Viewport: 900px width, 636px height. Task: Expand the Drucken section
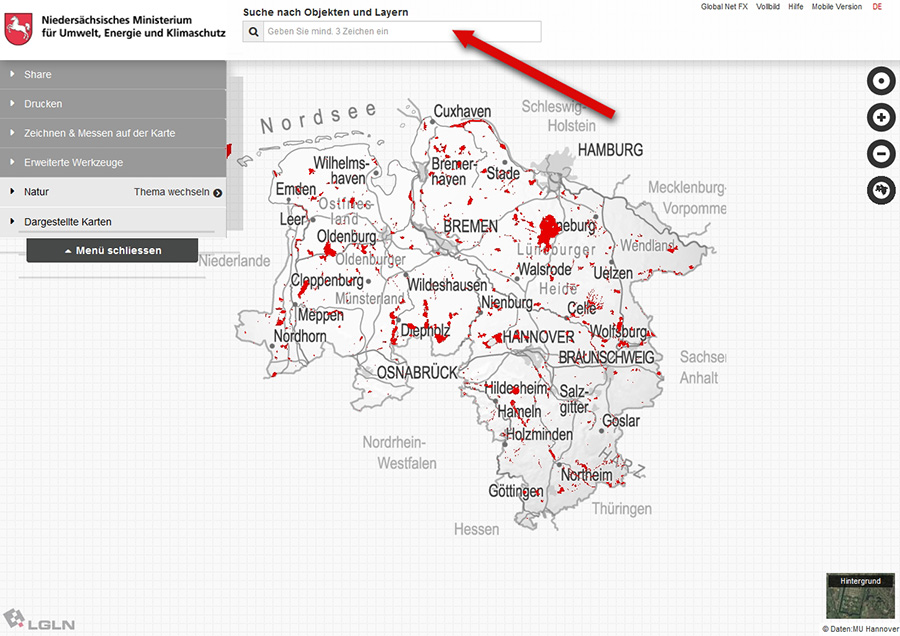(42, 104)
